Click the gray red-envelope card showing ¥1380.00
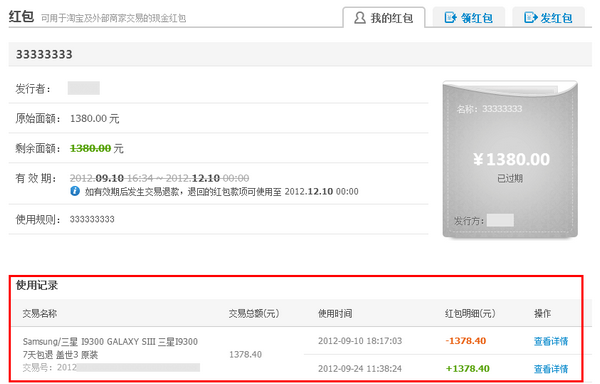This screenshot has width=600, height=384. [510, 159]
